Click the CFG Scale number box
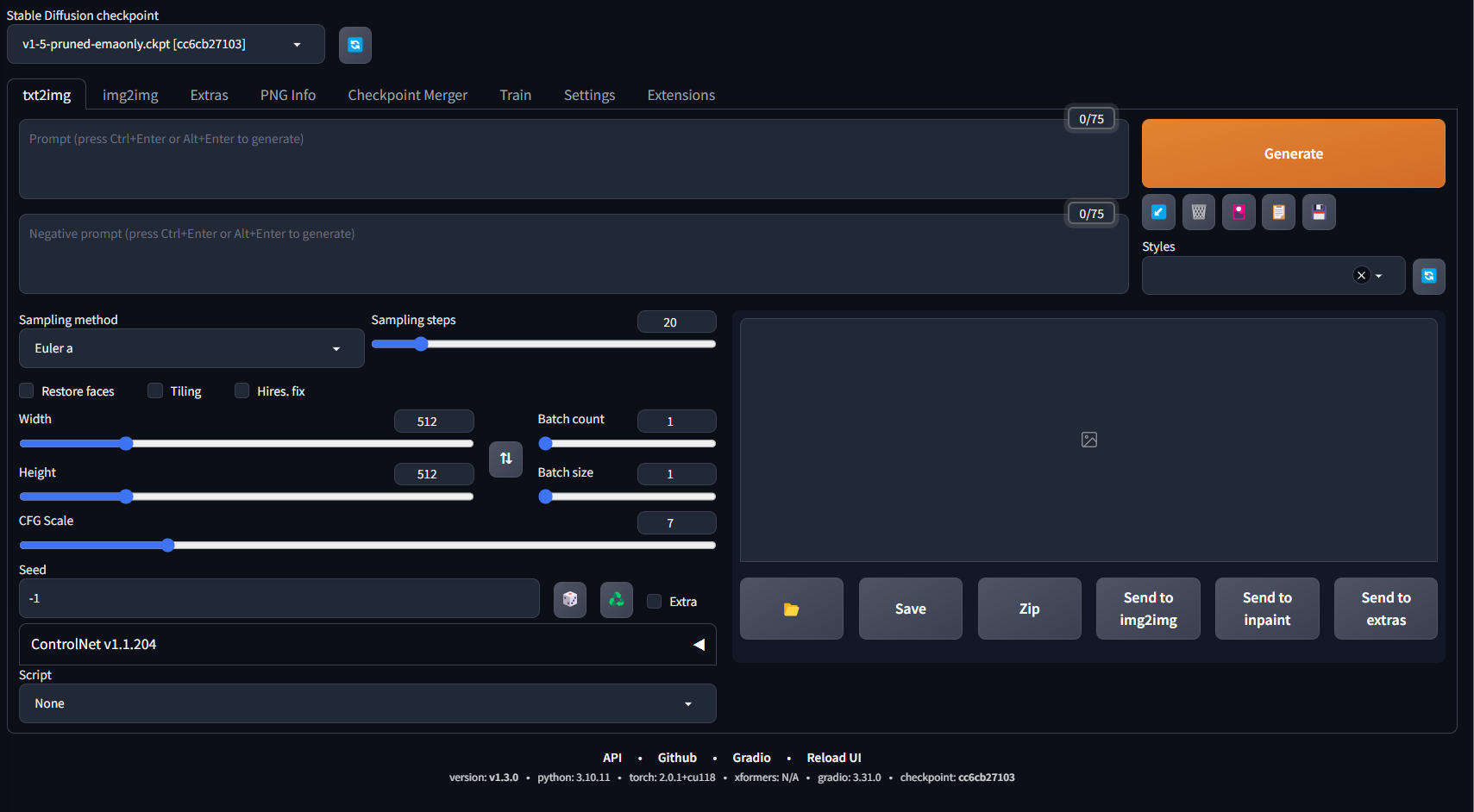The height and width of the screenshot is (812, 1474). click(676, 522)
